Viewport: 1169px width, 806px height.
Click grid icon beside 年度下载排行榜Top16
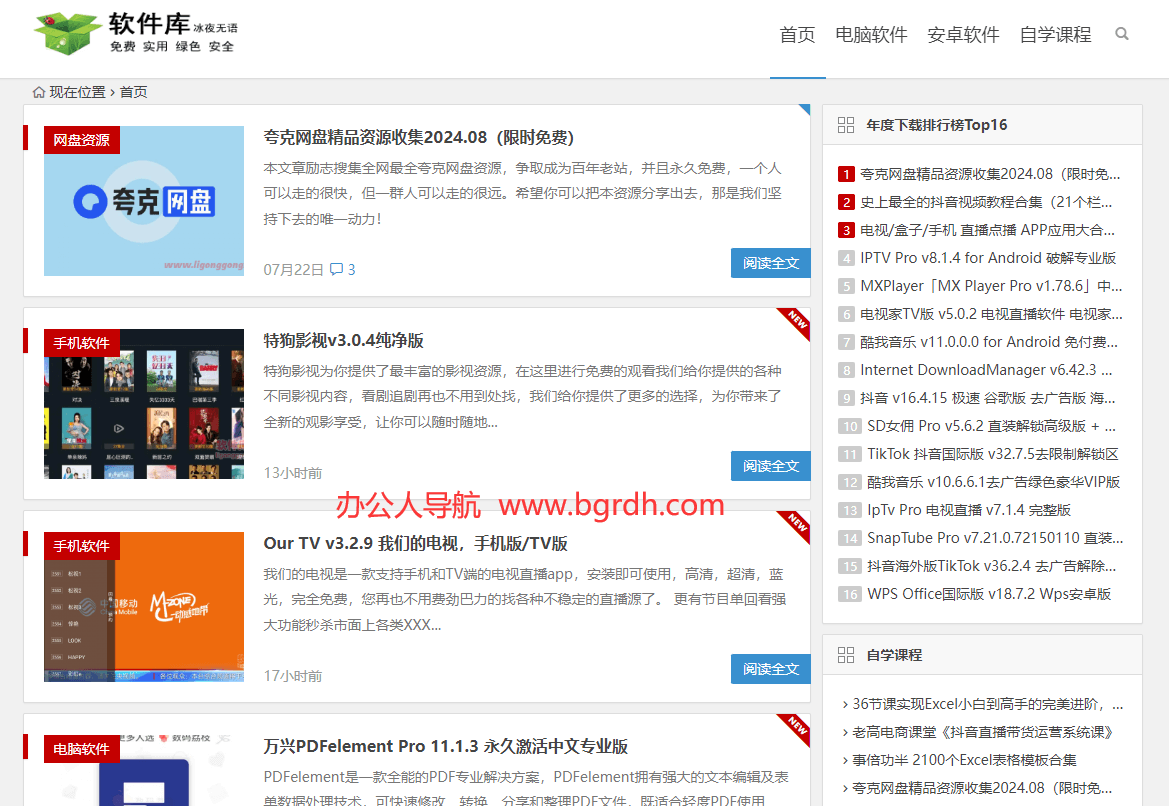coord(846,125)
